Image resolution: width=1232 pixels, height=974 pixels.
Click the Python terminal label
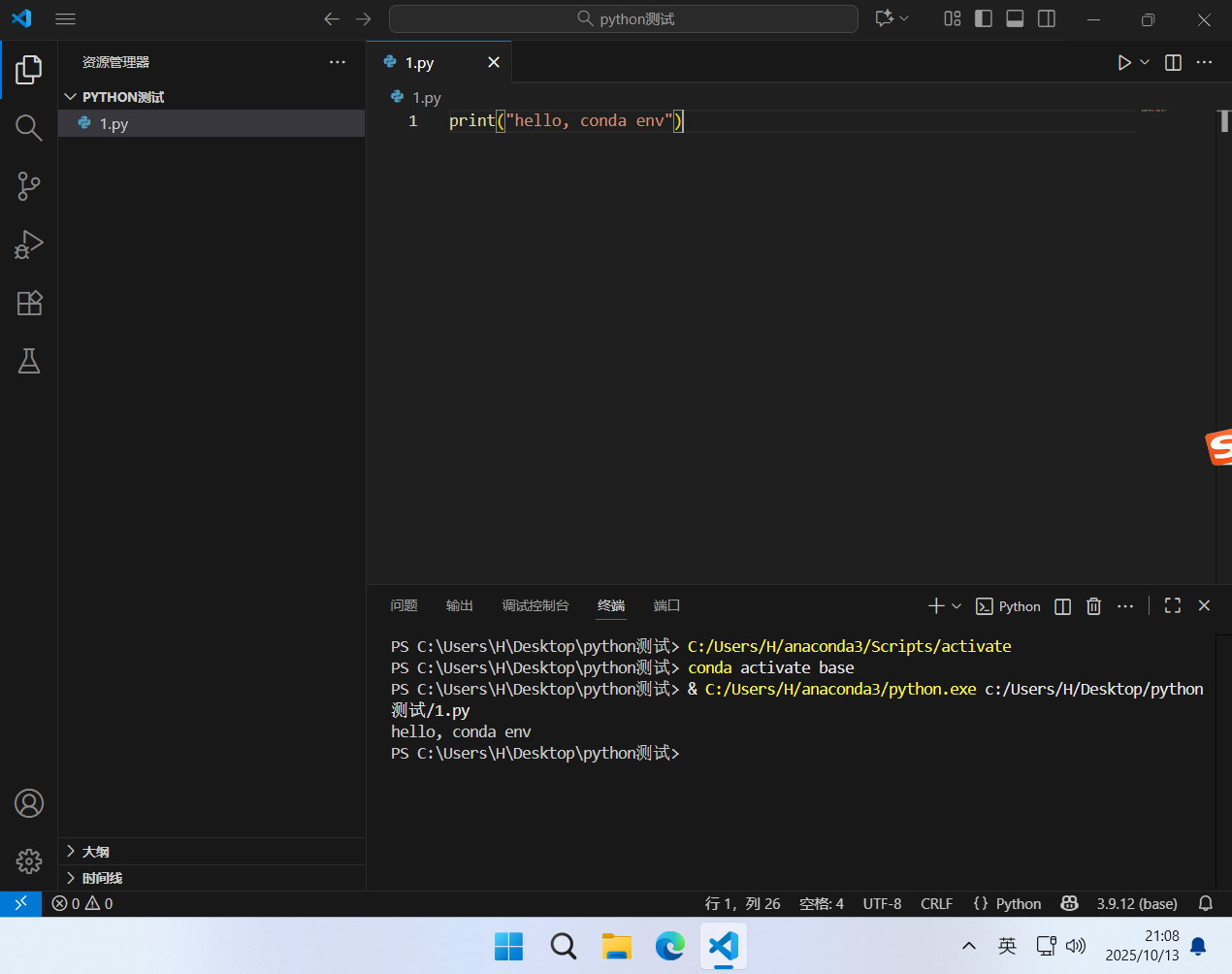tap(1008, 606)
